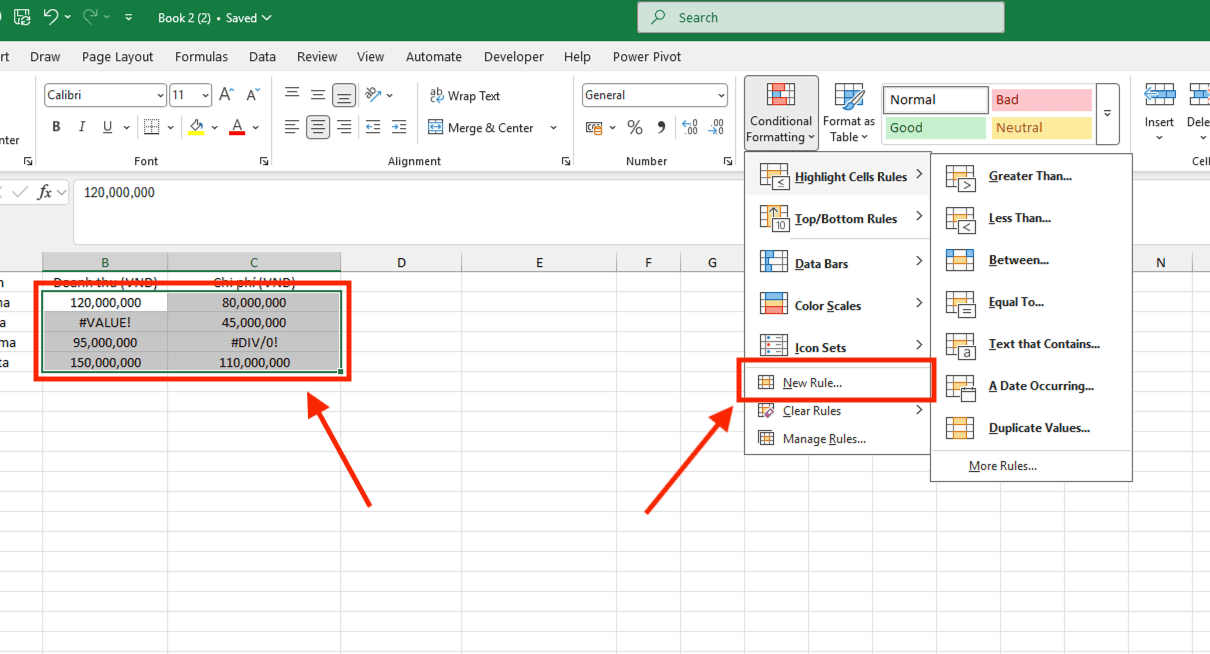Open Merge & Center dropdown arrow
The image size is (1210, 654).
tap(553, 128)
